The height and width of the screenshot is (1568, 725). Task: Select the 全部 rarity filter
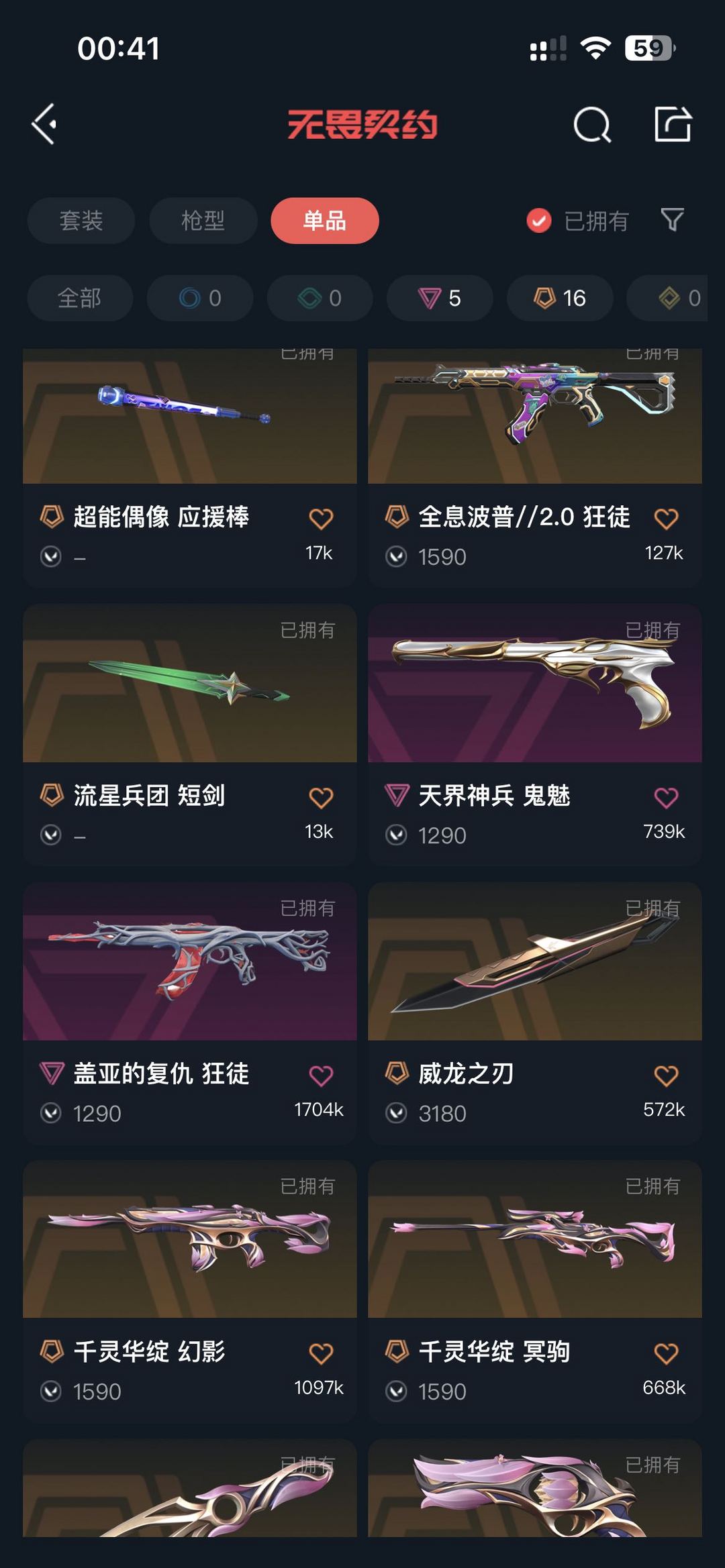[80, 298]
